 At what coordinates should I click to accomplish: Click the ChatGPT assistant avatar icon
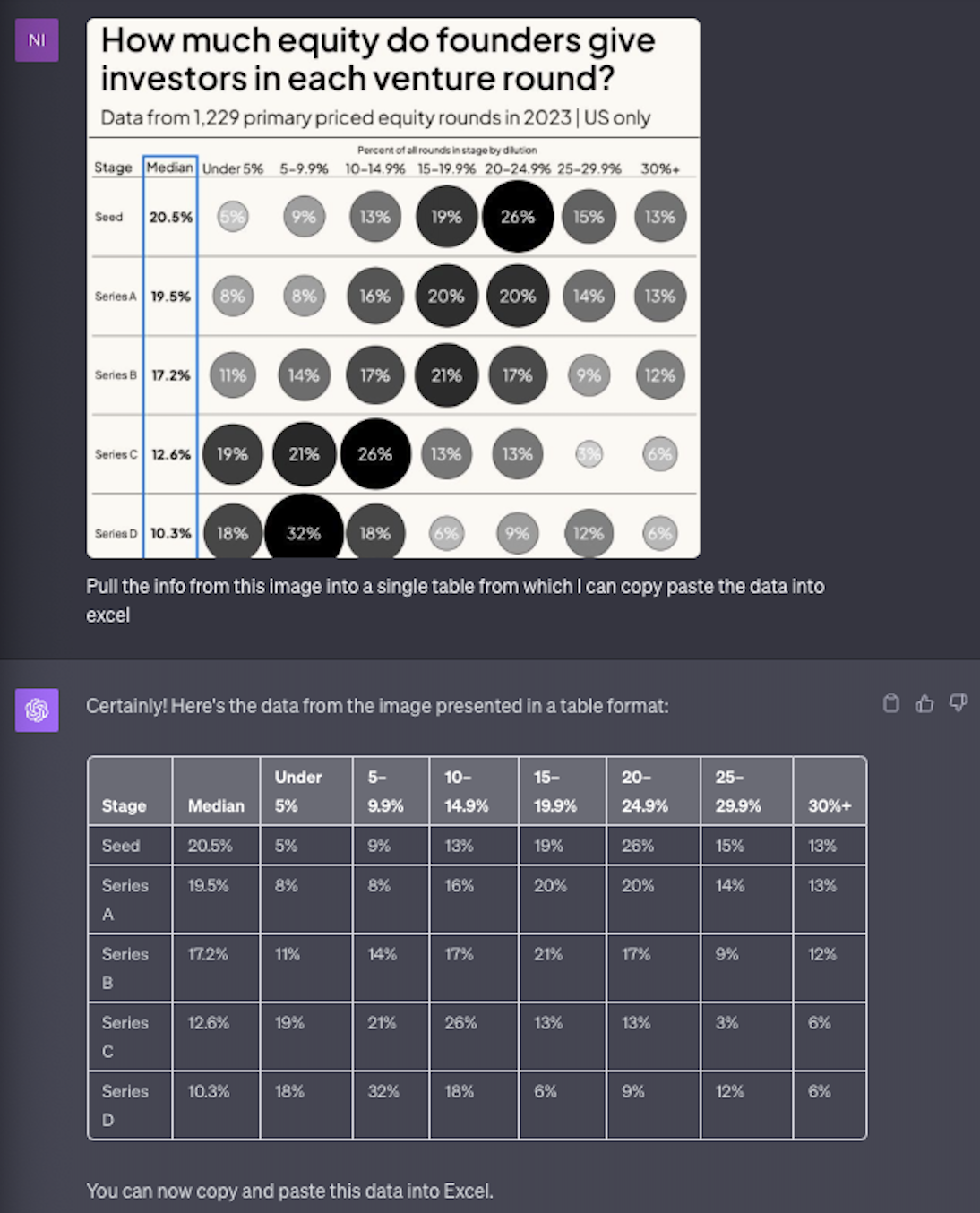click(x=37, y=710)
